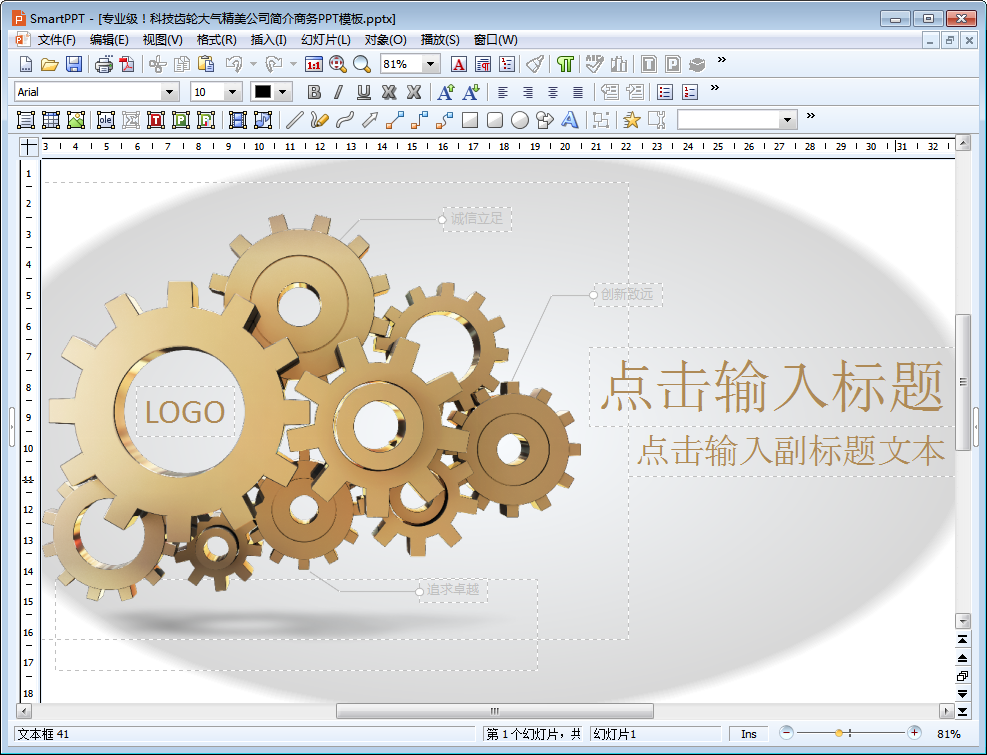Click the zoom slider handle in status bar
987x755 pixels.
pyautogui.click(x=839, y=733)
